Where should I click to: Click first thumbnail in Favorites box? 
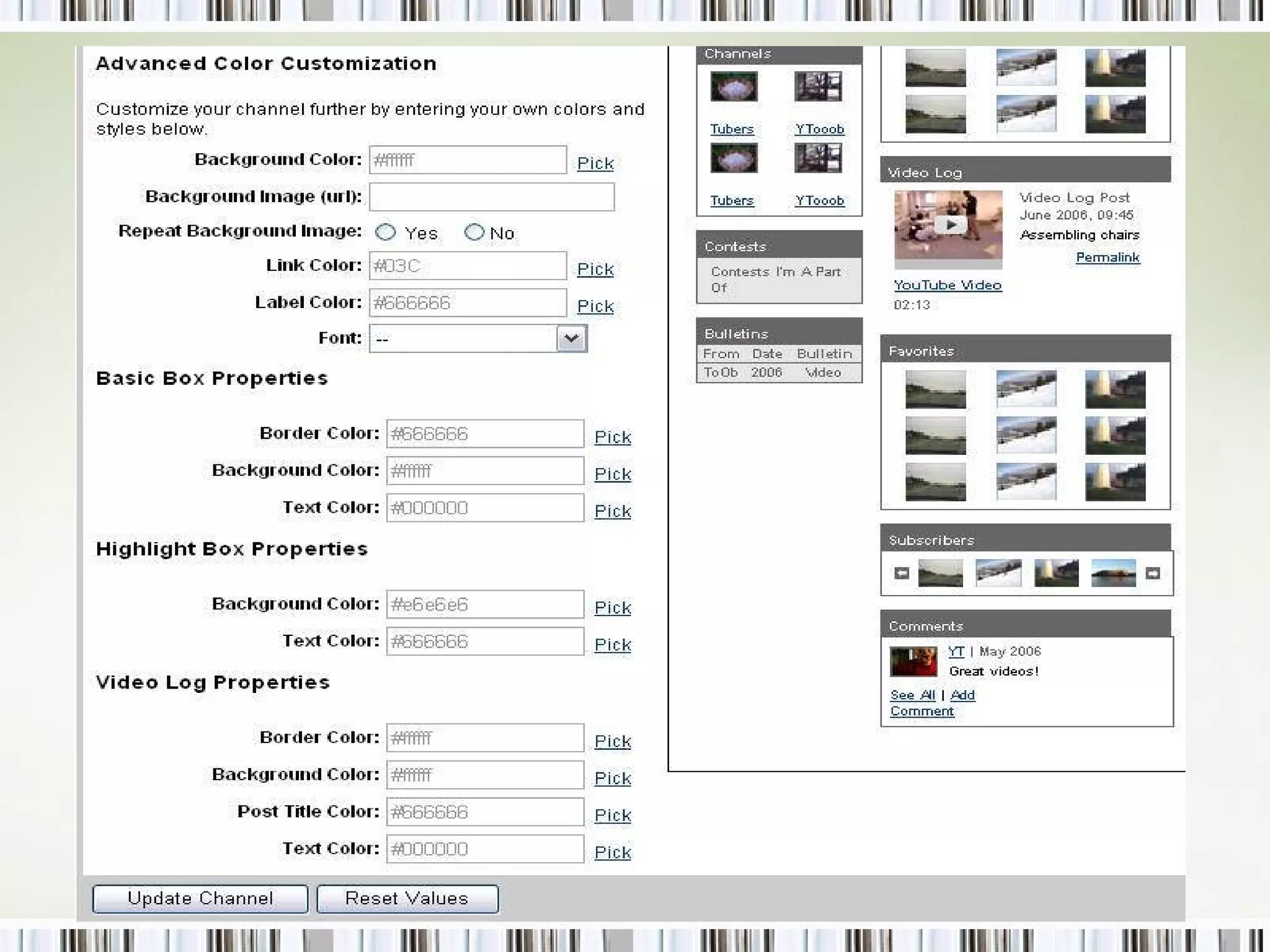(935, 389)
